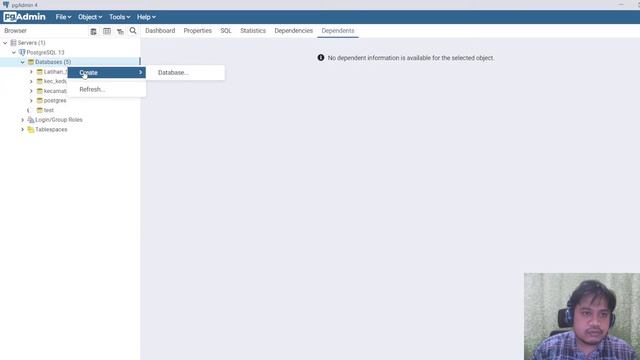
Task: Open the Help menu
Action: (x=146, y=17)
